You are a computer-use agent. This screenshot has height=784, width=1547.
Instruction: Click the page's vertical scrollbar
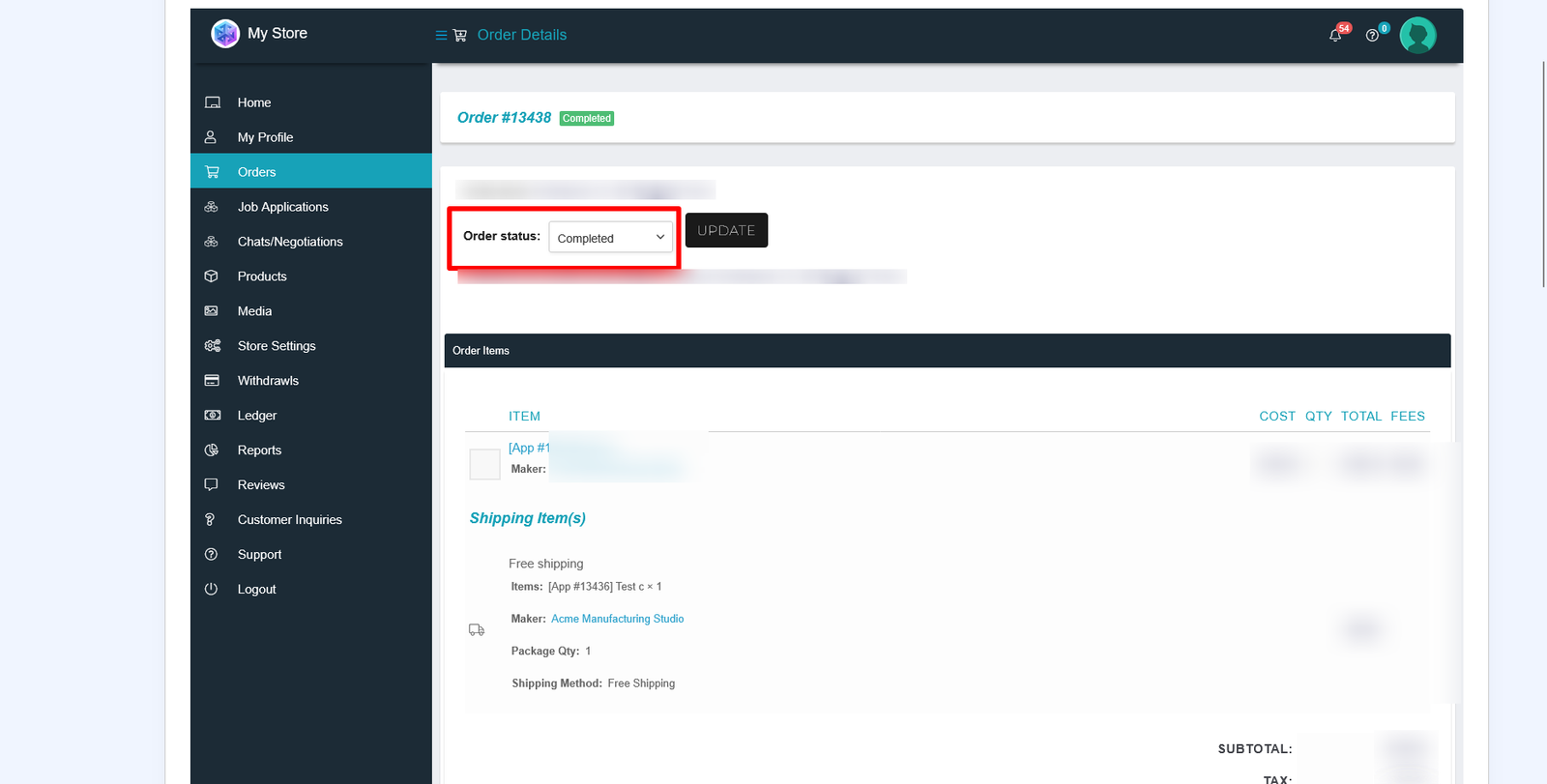pos(1542,174)
